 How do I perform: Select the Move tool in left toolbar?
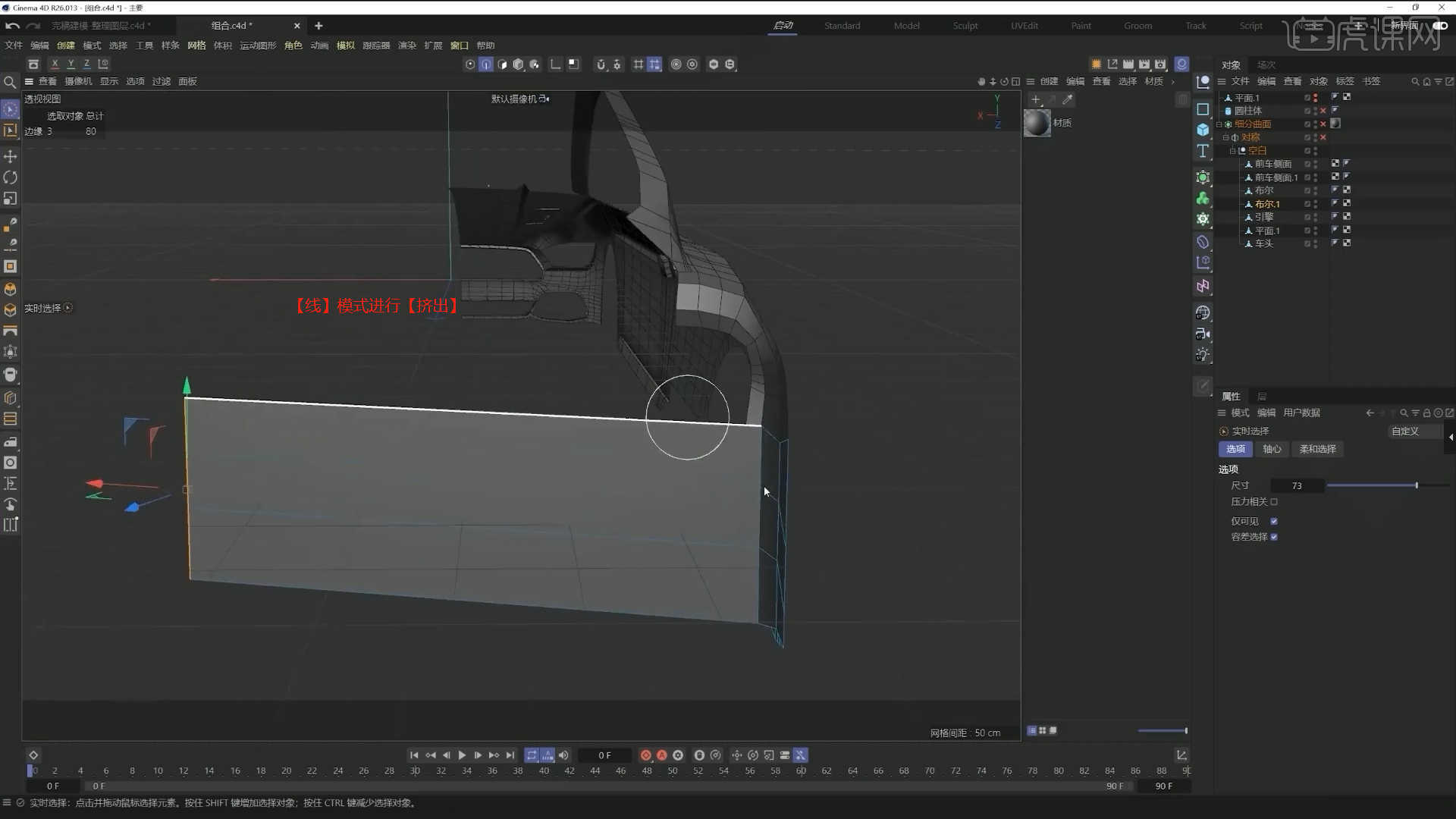[x=11, y=156]
